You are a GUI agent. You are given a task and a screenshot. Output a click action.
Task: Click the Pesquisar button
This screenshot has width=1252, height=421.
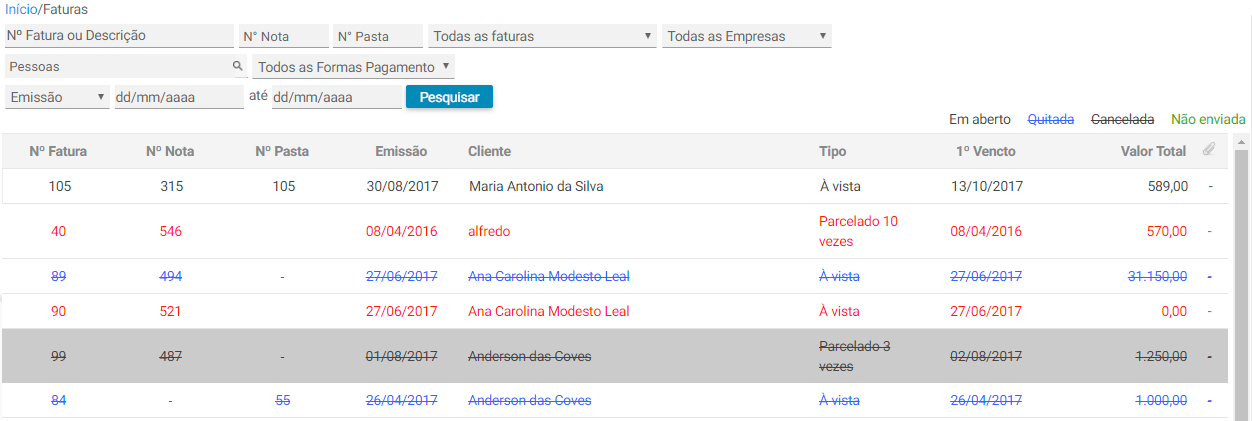coord(449,97)
